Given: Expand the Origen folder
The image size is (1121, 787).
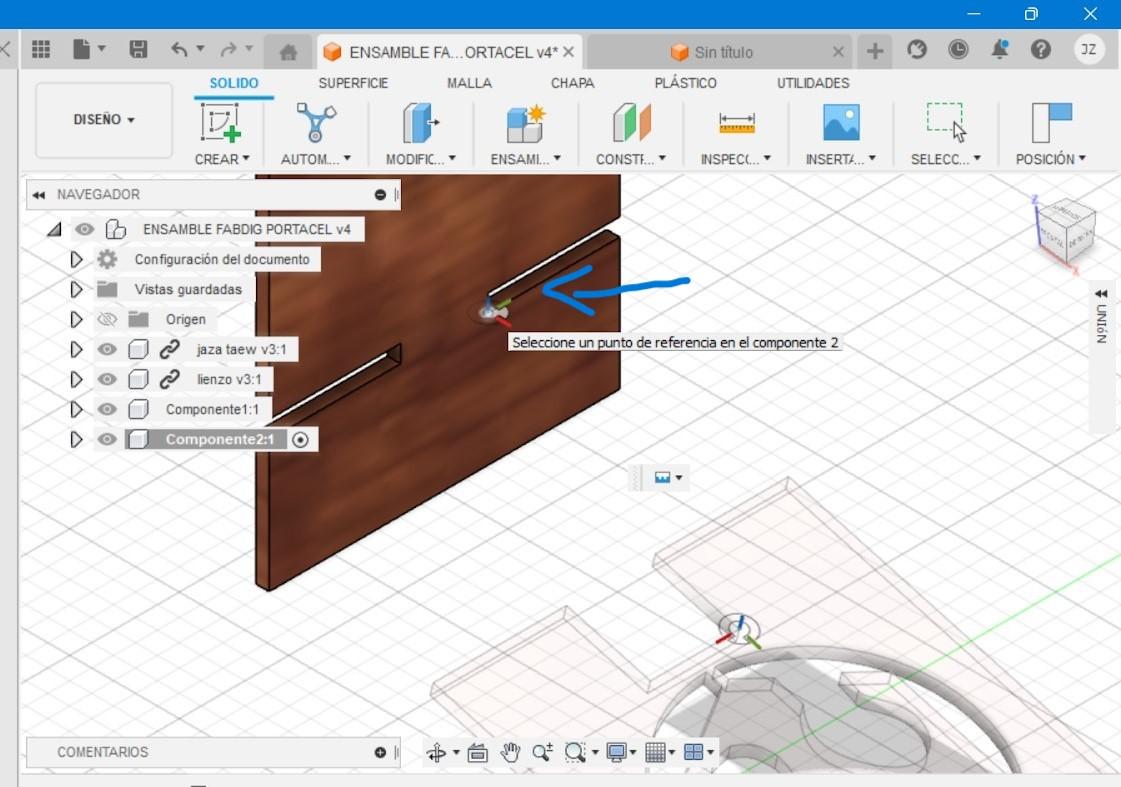Looking at the screenshot, I should (x=76, y=320).
